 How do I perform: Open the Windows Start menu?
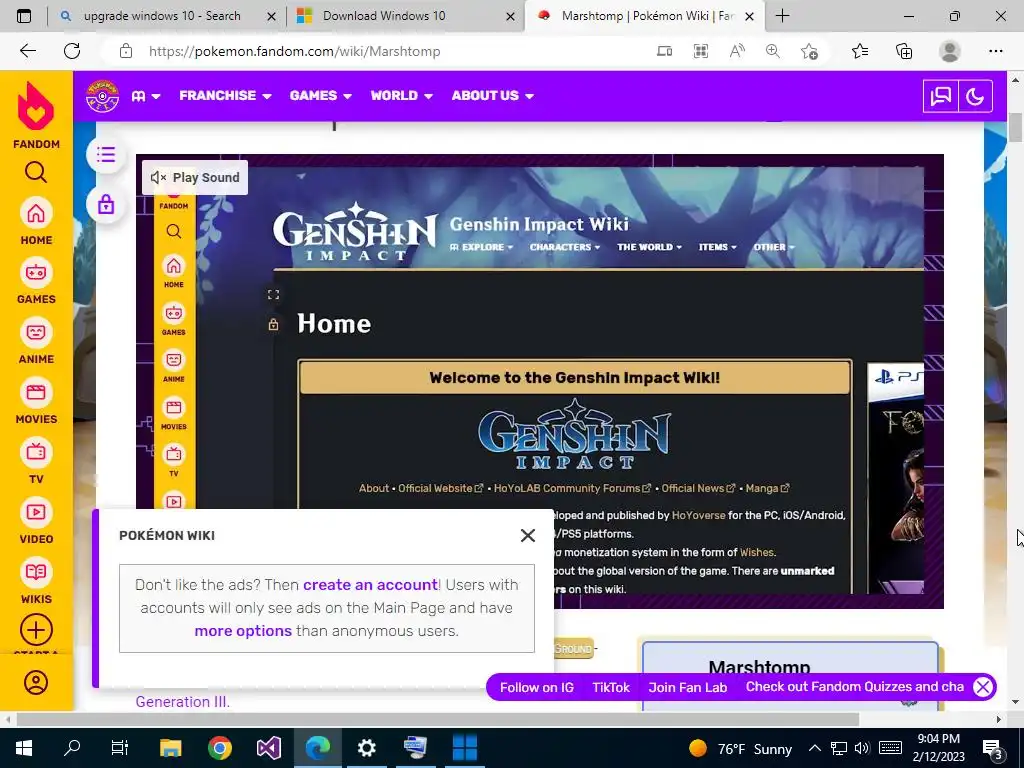[24, 748]
